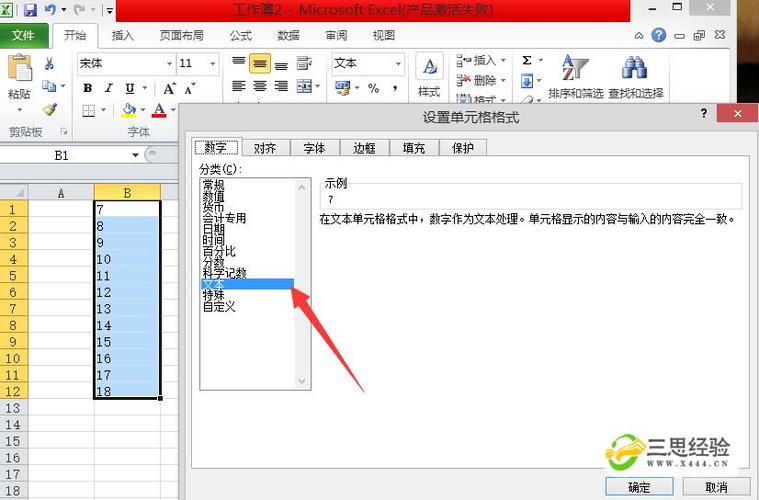This screenshot has width=759, height=500.
Task: Click the bottom align icon
Action: click(x=281, y=65)
